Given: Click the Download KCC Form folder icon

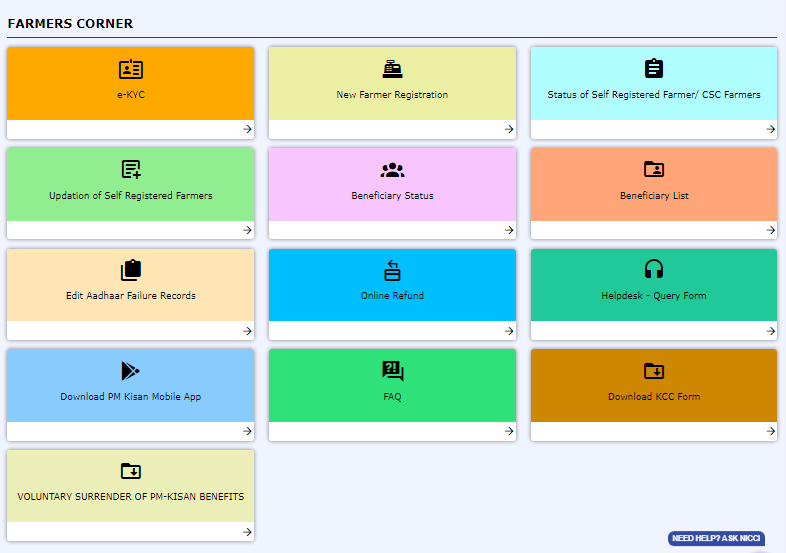Looking at the screenshot, I should 654,371.
